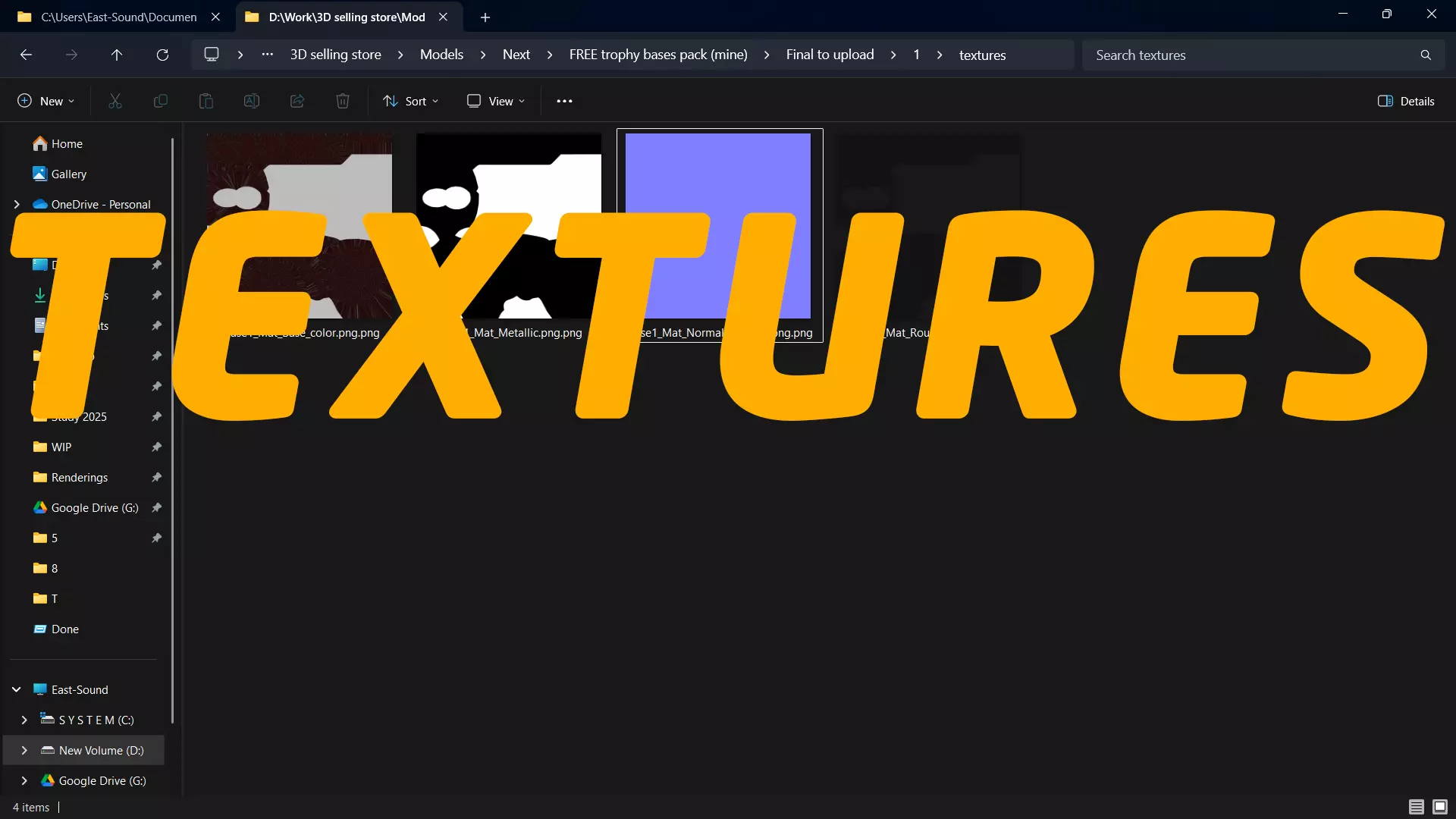The width and height of the screenshot is (1456, 819).
Task: Open the Sort dropdown
Action: [x=411, y=101]
